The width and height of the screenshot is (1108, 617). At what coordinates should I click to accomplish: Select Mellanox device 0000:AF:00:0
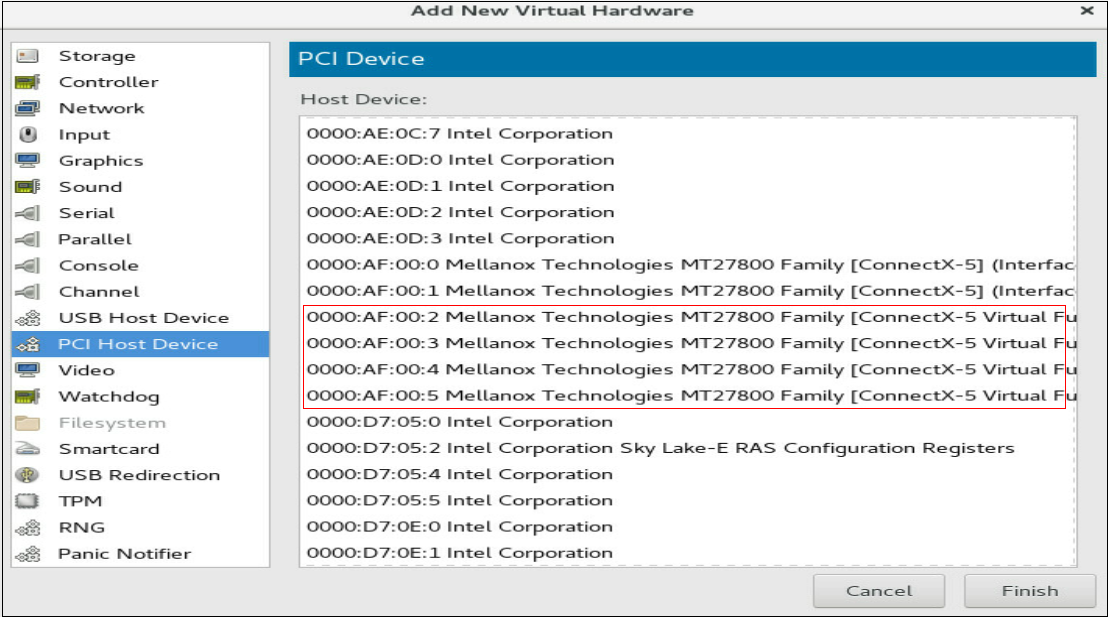tap(688, 264)
